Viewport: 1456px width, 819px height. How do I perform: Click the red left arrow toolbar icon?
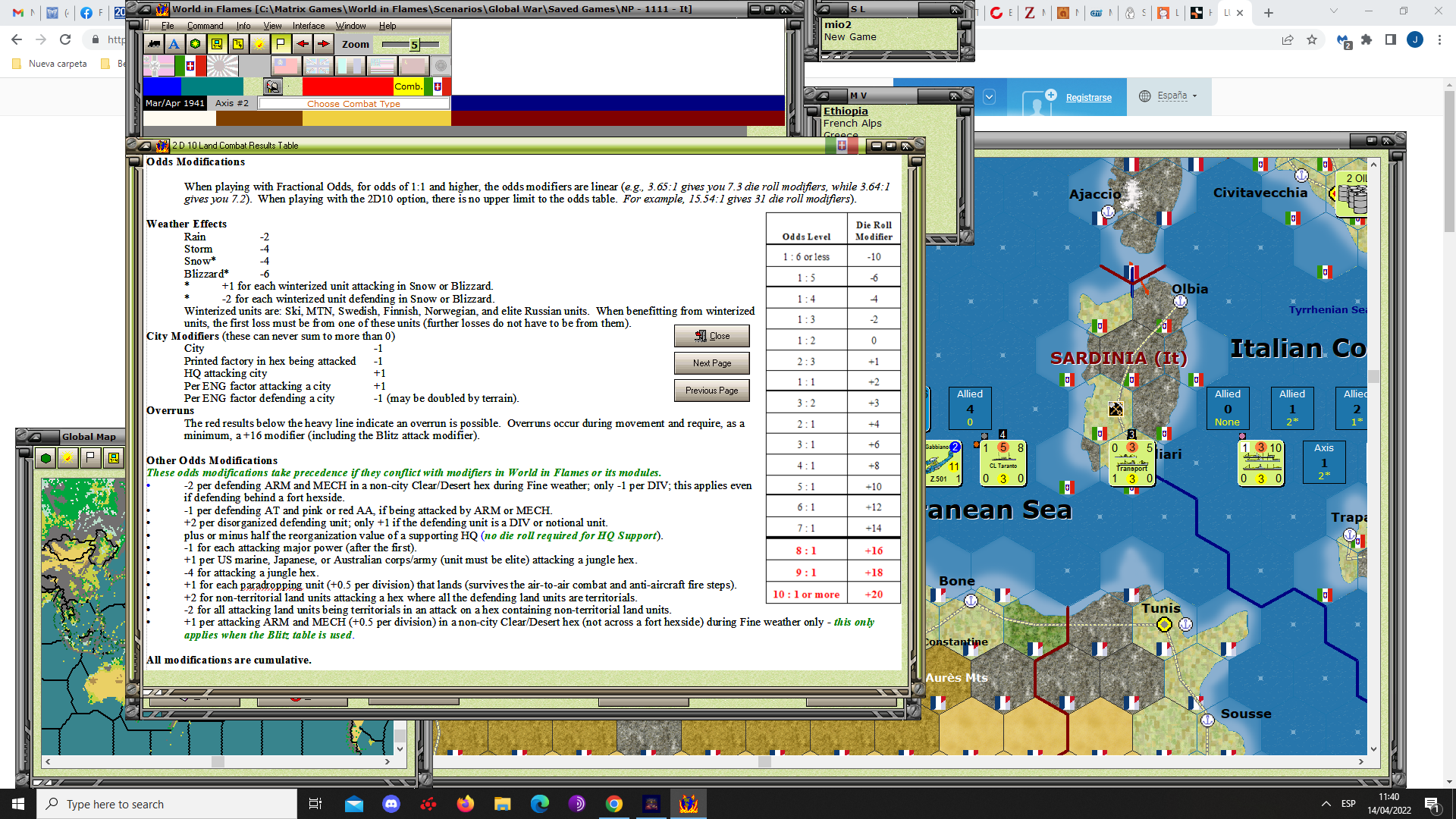(302, 44)
